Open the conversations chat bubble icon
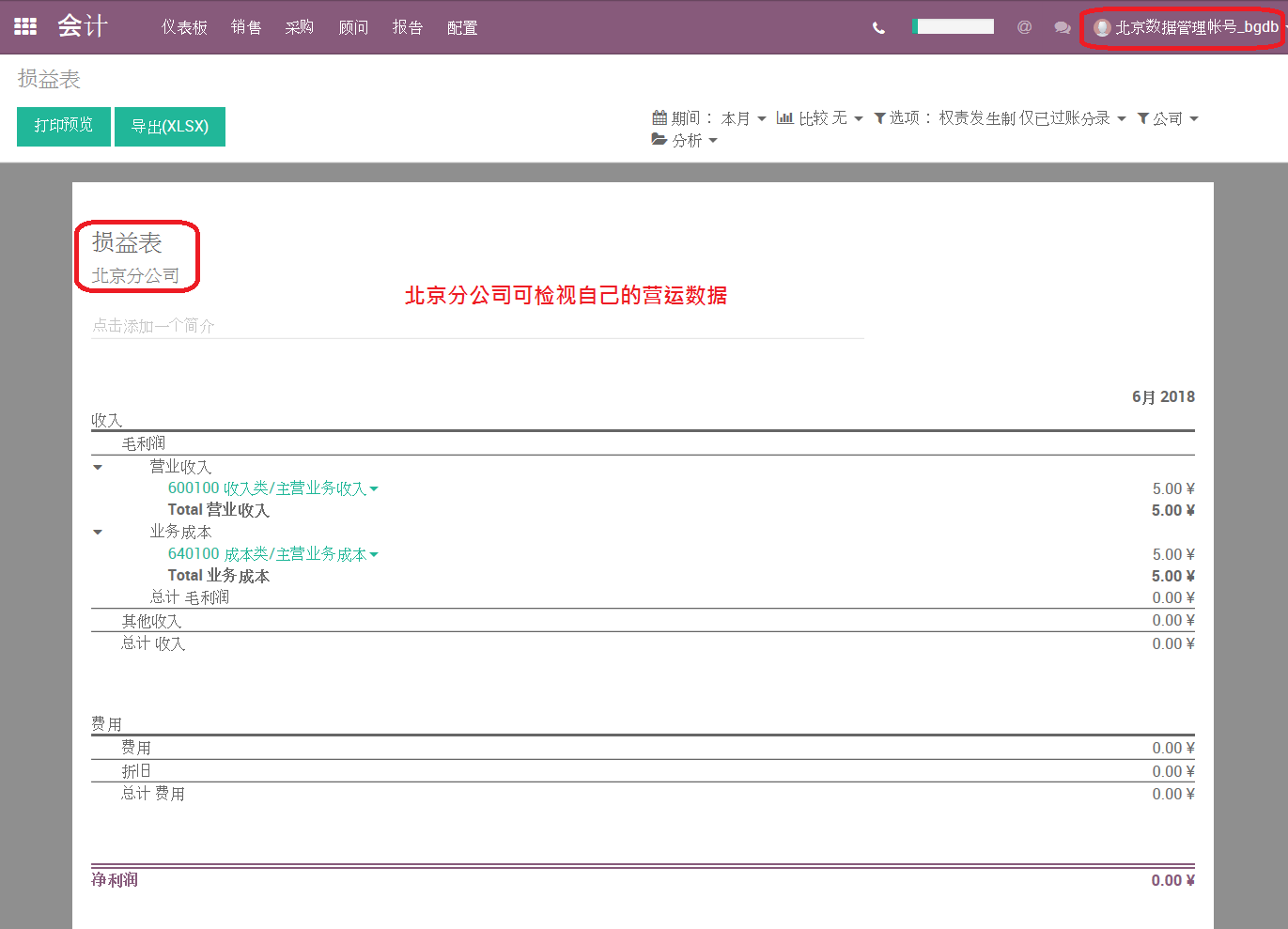This screenshot has height=929, width=1288. coord(1063,28)
